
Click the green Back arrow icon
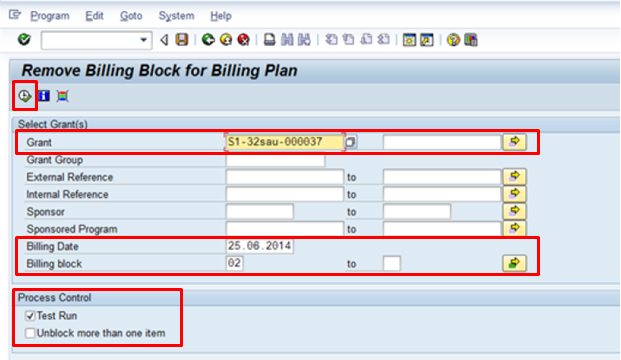pos(208,40)
